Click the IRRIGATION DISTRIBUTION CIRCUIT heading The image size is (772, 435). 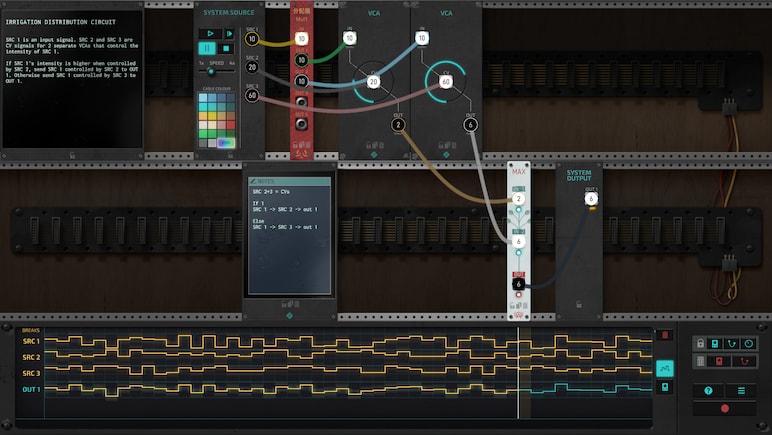pyautogui.click(x=61, y=22)
